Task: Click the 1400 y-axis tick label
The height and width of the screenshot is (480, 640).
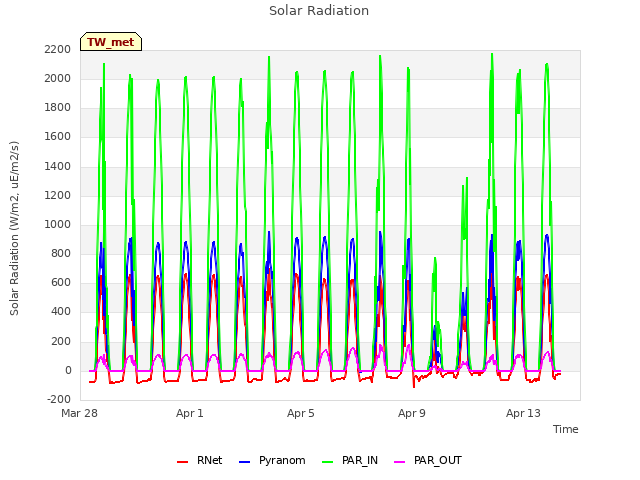Action: click(x=58, y=166)
